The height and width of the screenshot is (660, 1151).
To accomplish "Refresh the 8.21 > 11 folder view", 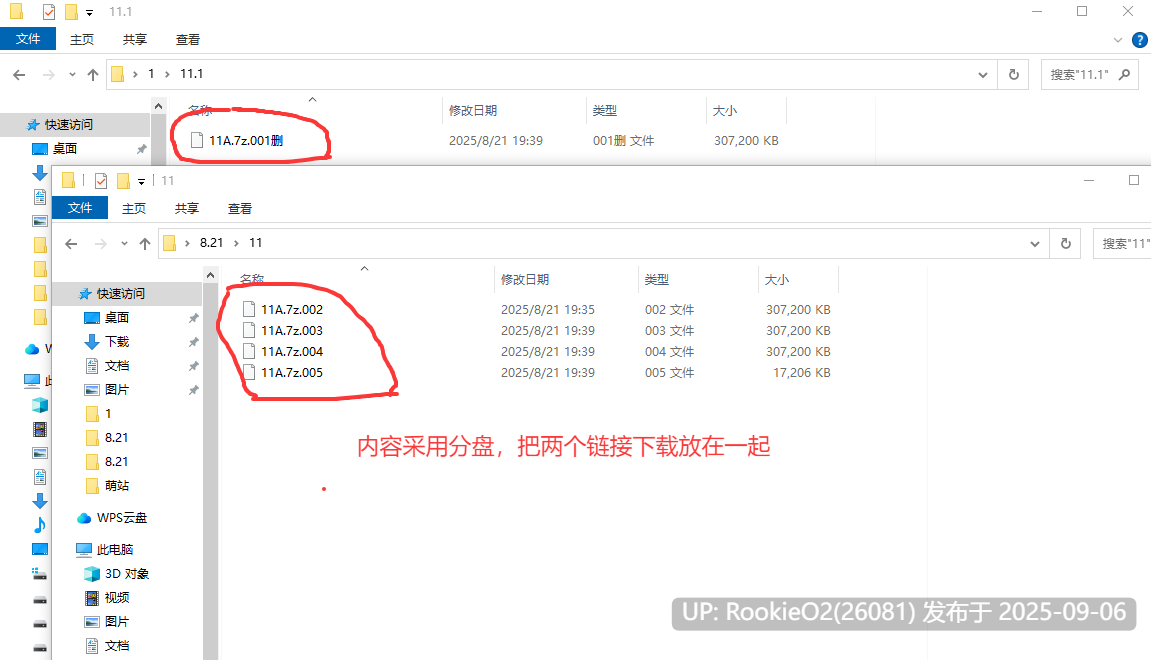I will (1065, 244).
